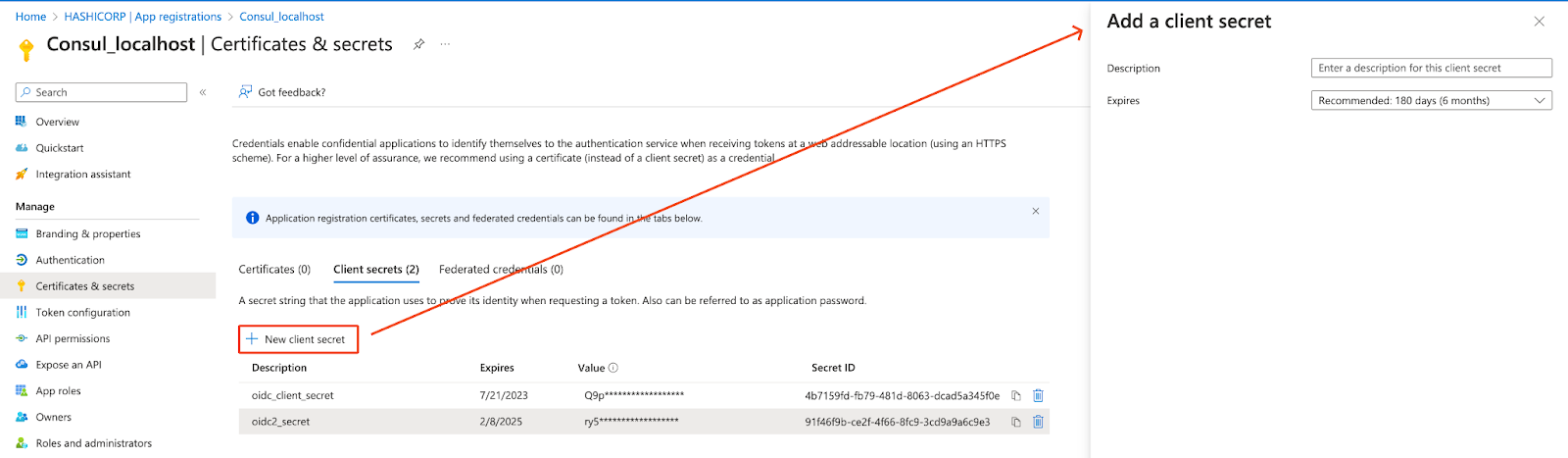1568x458 pixels.
Task: Collapse the left navigation menu
Action: coord(203,92)
